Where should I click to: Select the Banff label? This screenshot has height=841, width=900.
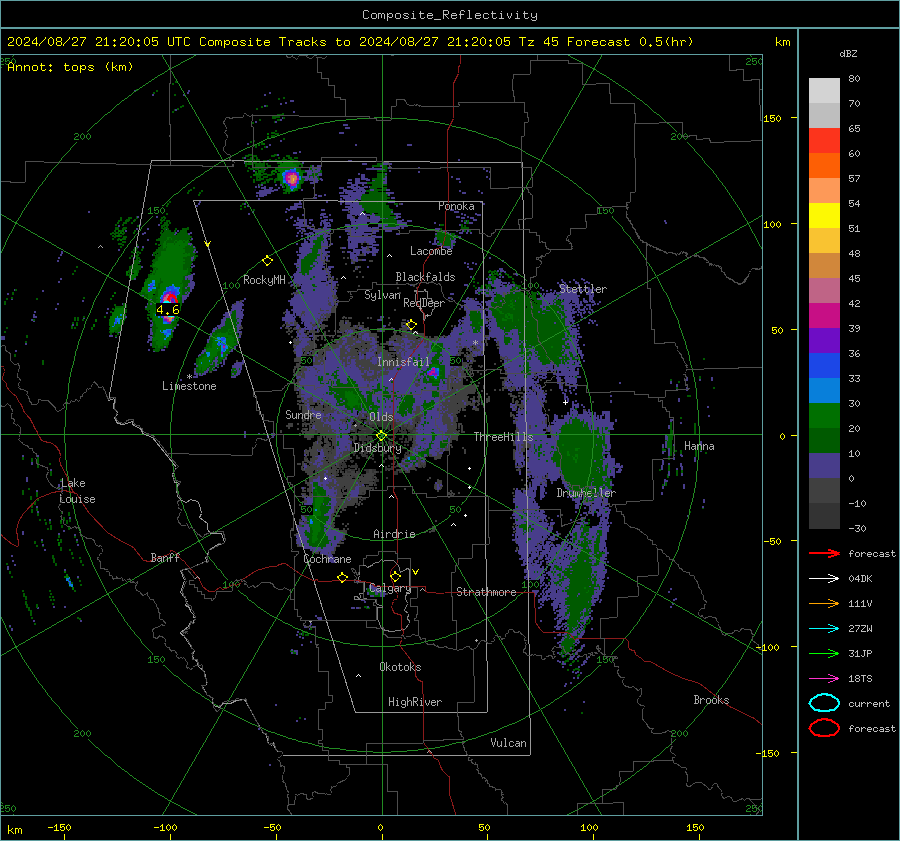pos(165,558)
